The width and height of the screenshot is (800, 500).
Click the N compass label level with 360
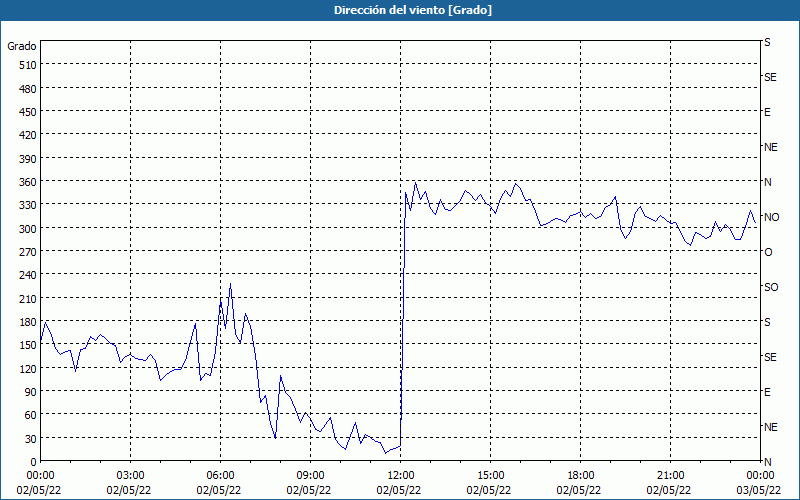(768, 182)
